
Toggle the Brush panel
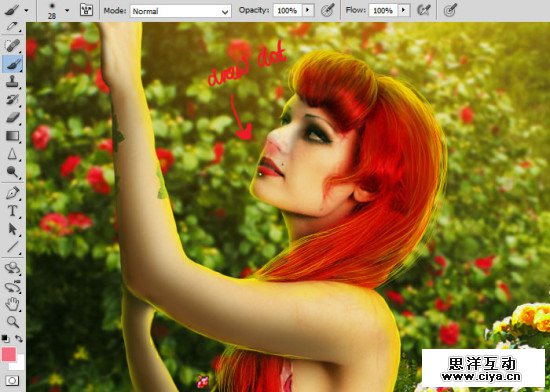click(x=86, y=10)
